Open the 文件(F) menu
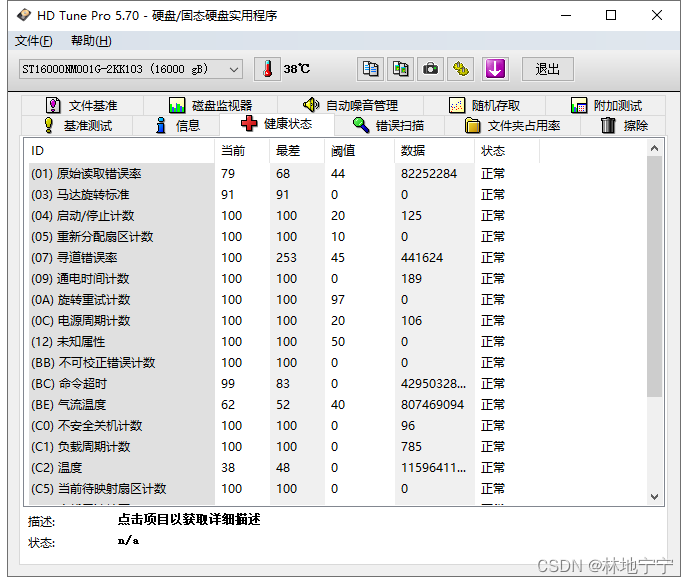Image resolution: width=688 pixels, height=584 pixels. [x=34, y=41]
